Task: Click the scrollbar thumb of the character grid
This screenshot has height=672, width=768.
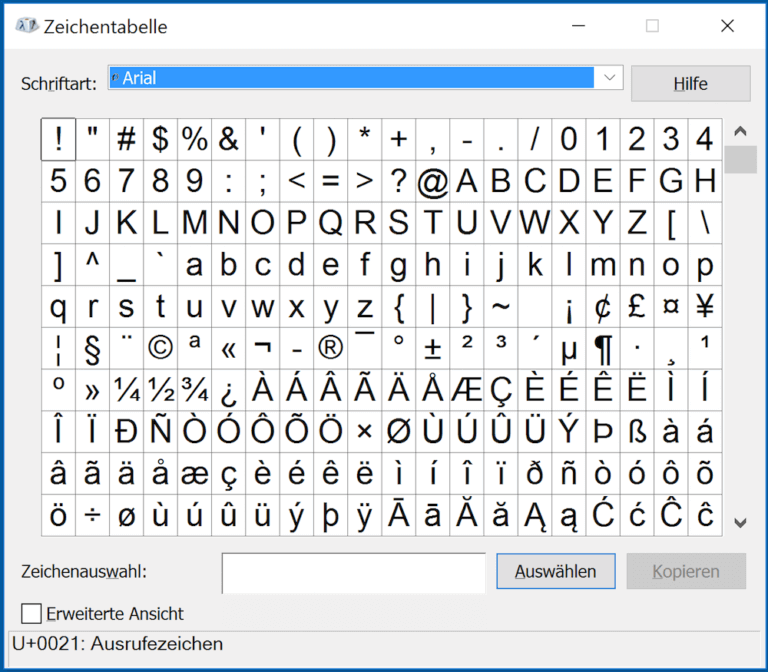Action: coord(740,159)
